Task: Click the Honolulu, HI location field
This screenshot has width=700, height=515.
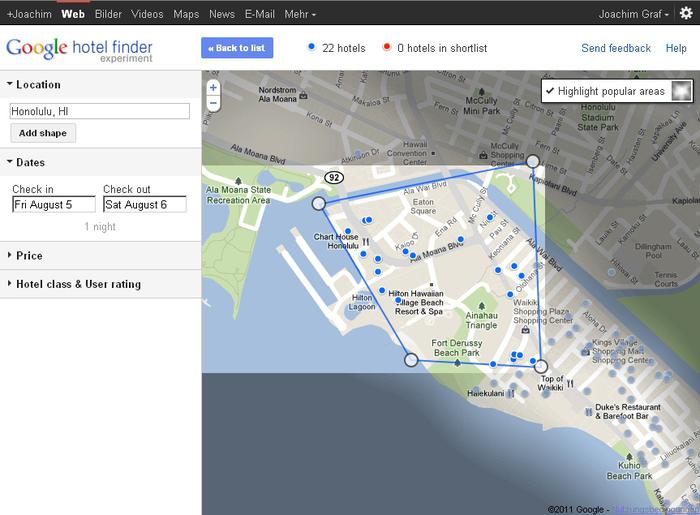Action: (x=100, y=111)
